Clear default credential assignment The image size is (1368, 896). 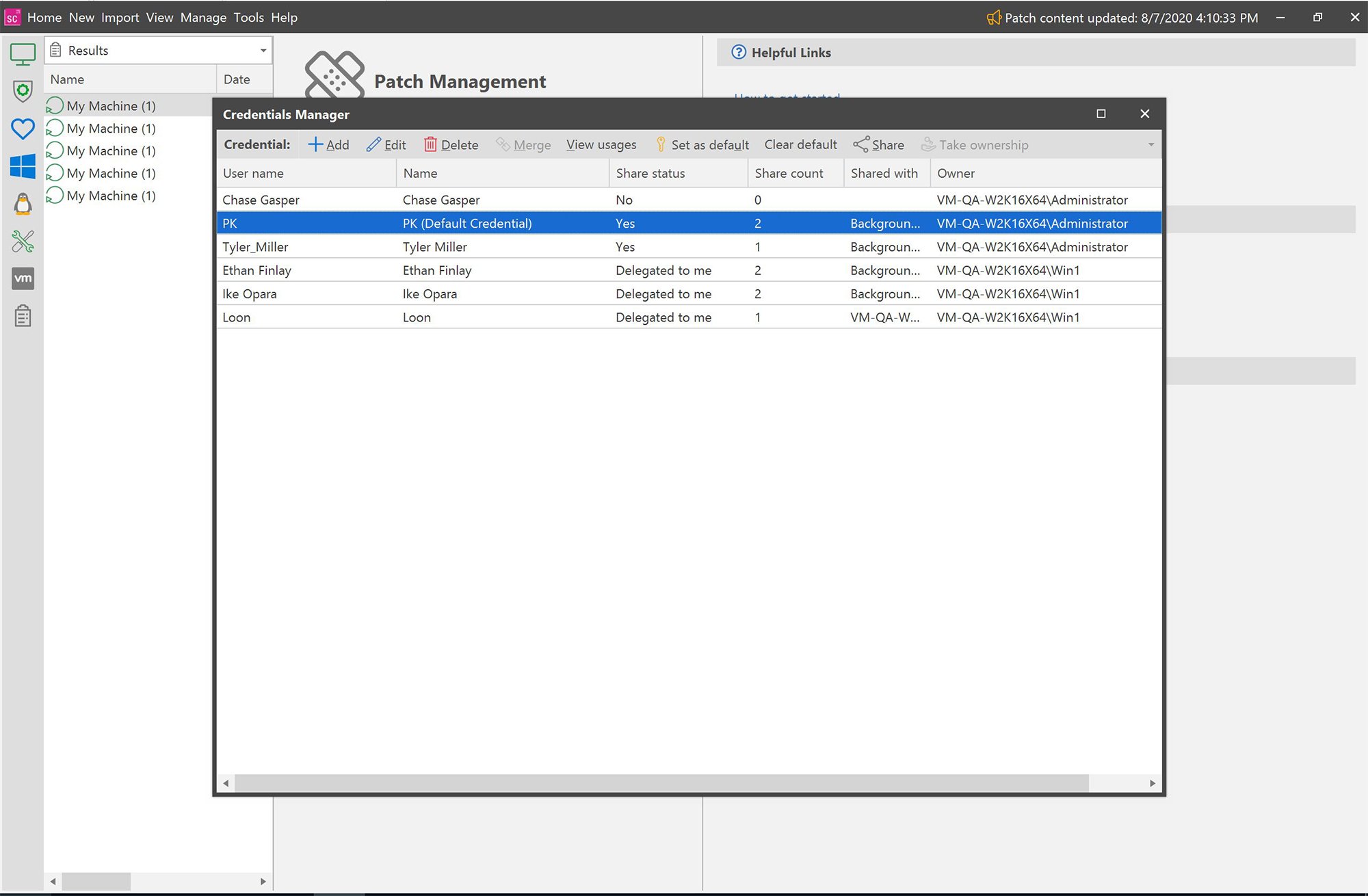(800, 144)
